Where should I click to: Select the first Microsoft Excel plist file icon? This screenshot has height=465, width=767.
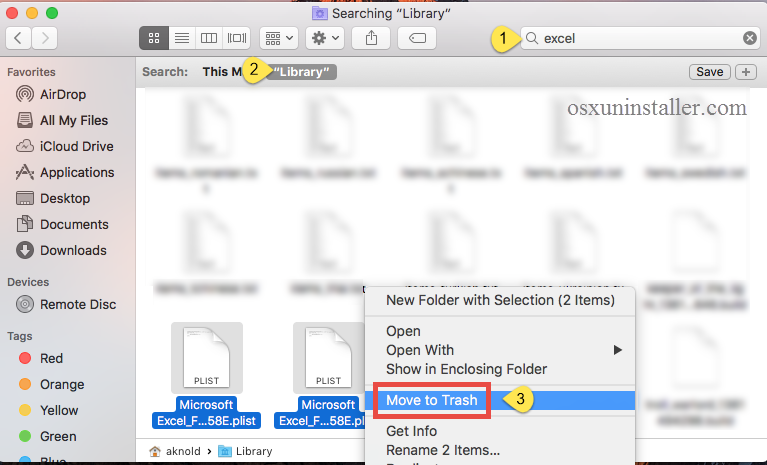pyautogui.click(x=206, y=358)
